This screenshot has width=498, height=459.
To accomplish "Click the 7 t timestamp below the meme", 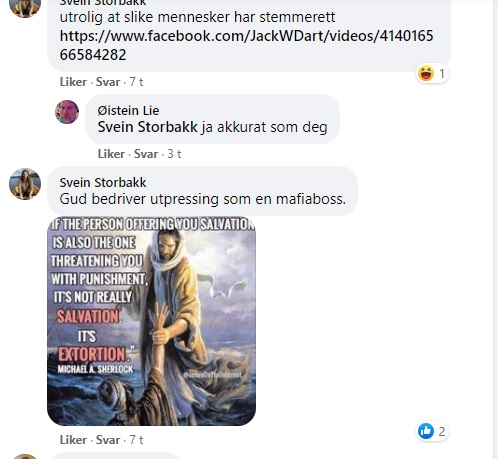I will 136,440.
